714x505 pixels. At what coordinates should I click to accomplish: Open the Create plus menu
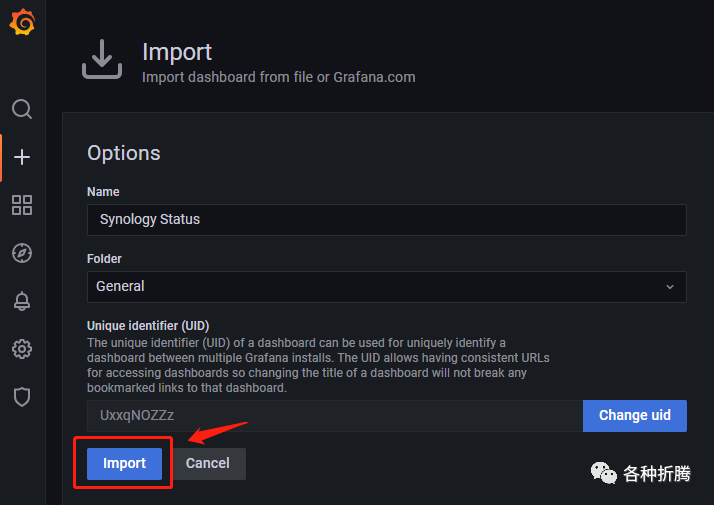pyautogui.click(x=22, y=157)
